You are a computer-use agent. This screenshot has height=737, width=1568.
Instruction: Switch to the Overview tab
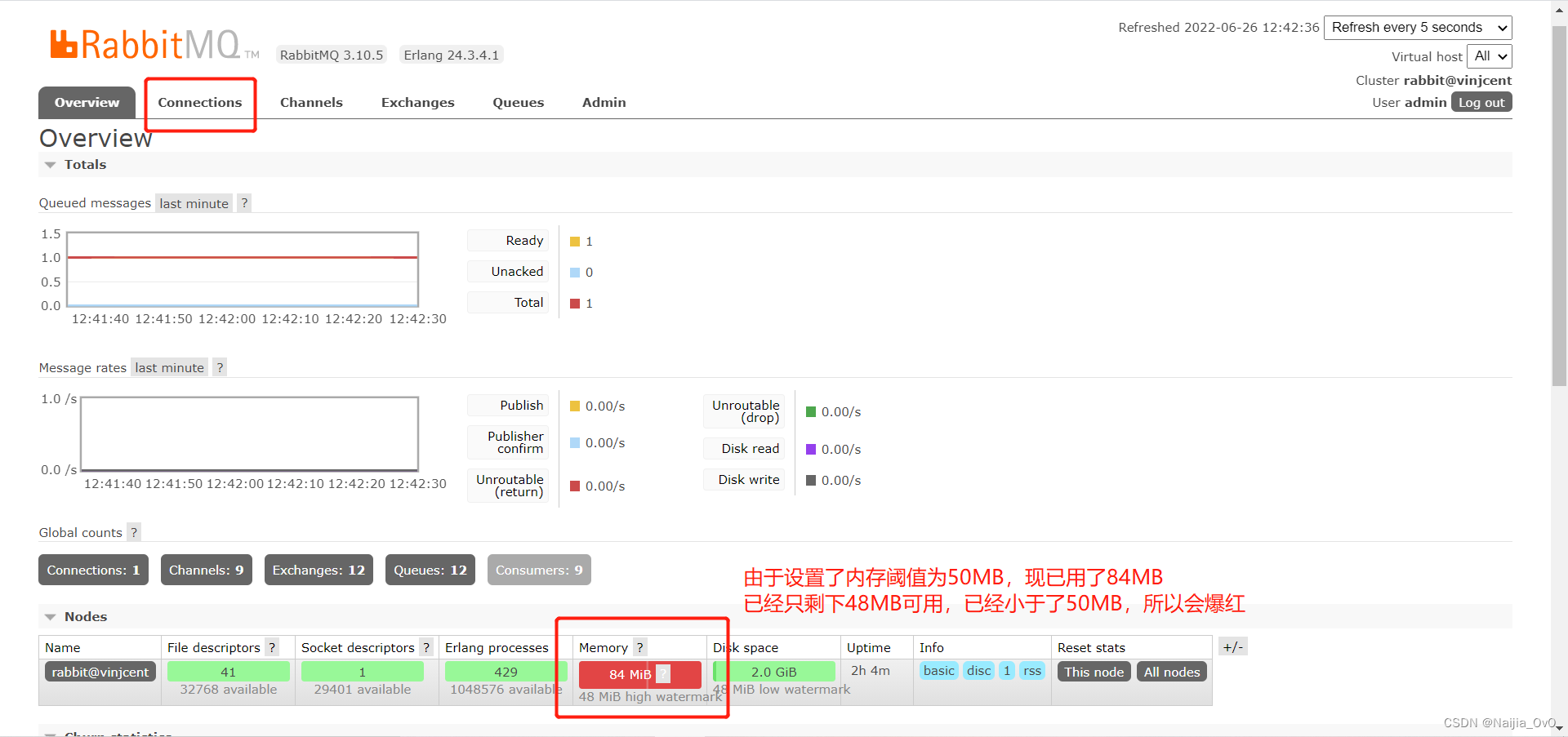87,103
